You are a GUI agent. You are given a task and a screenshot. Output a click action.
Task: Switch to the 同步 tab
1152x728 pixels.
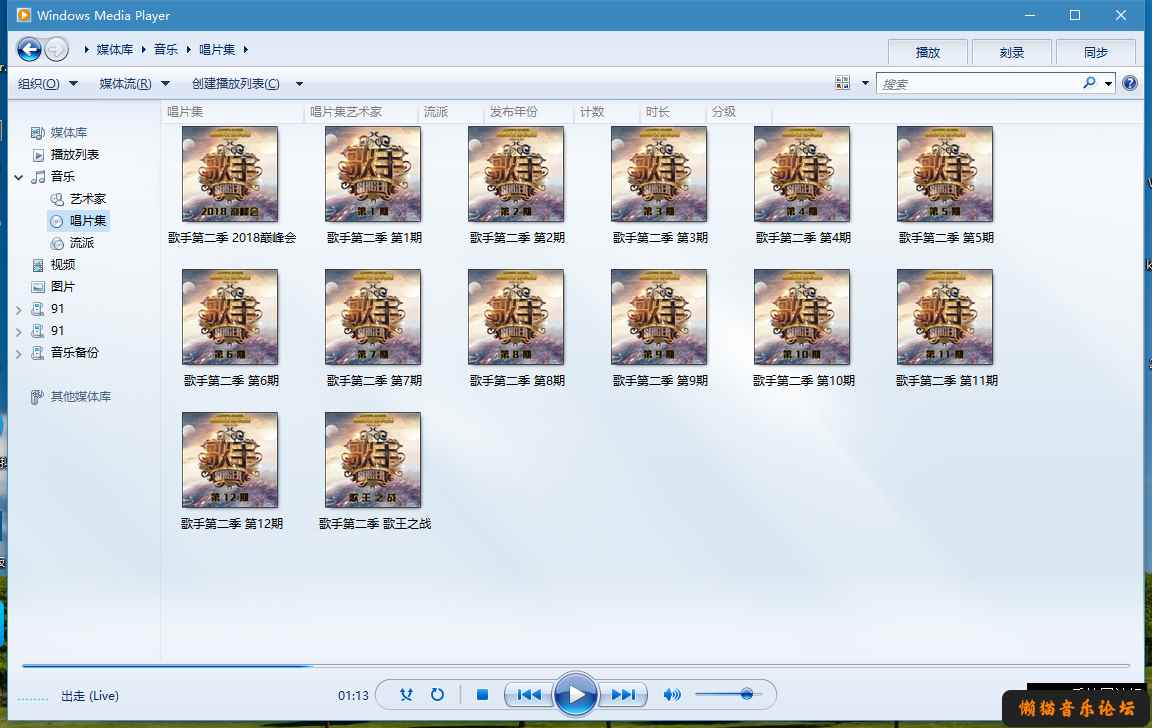click(1095, 52)
